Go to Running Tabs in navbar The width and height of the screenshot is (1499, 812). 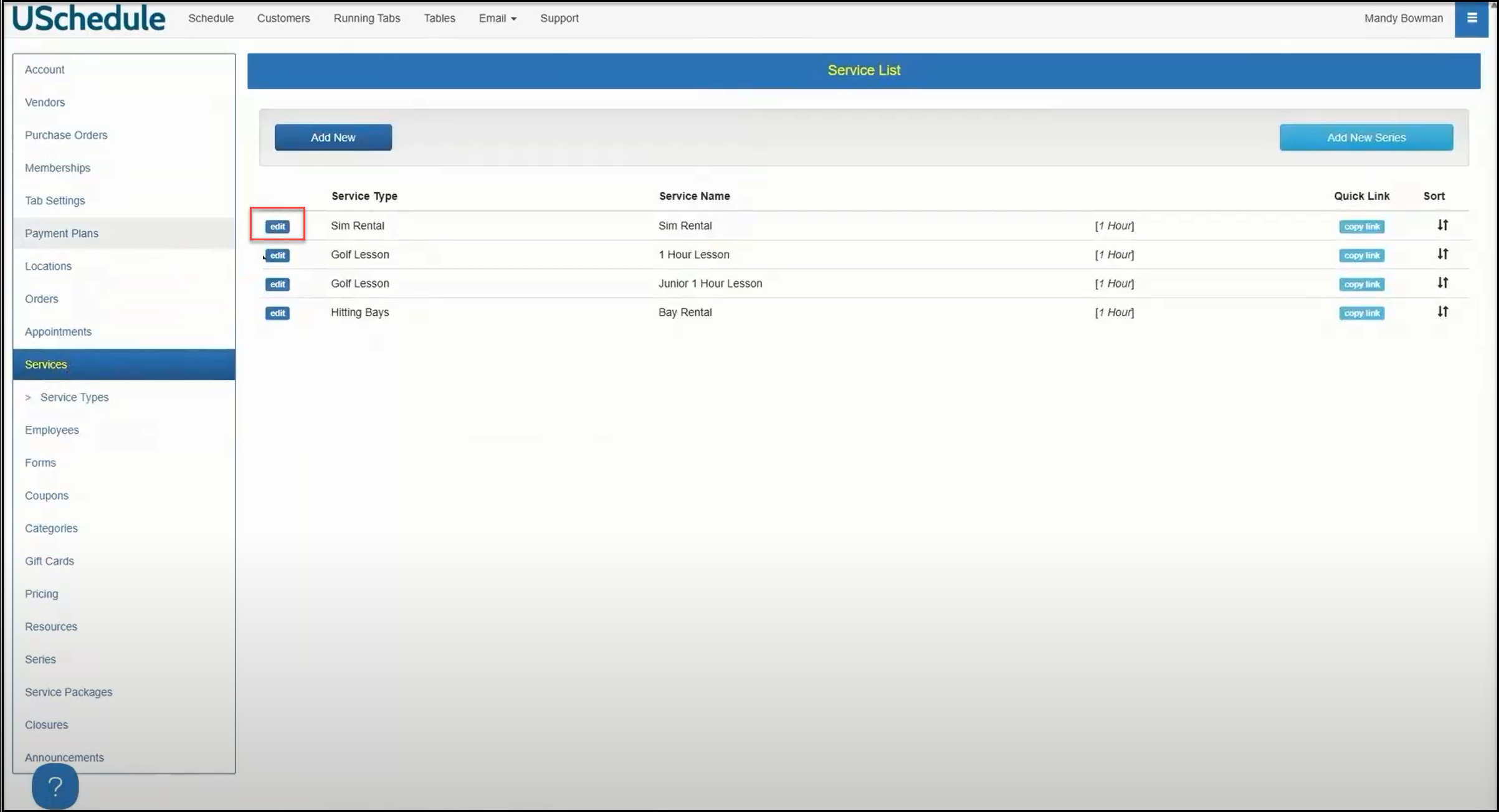point(366,19)
